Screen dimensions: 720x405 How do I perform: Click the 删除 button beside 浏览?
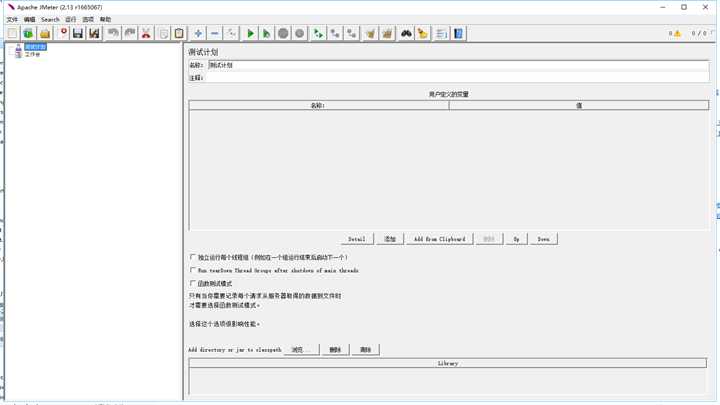(335, 350)
